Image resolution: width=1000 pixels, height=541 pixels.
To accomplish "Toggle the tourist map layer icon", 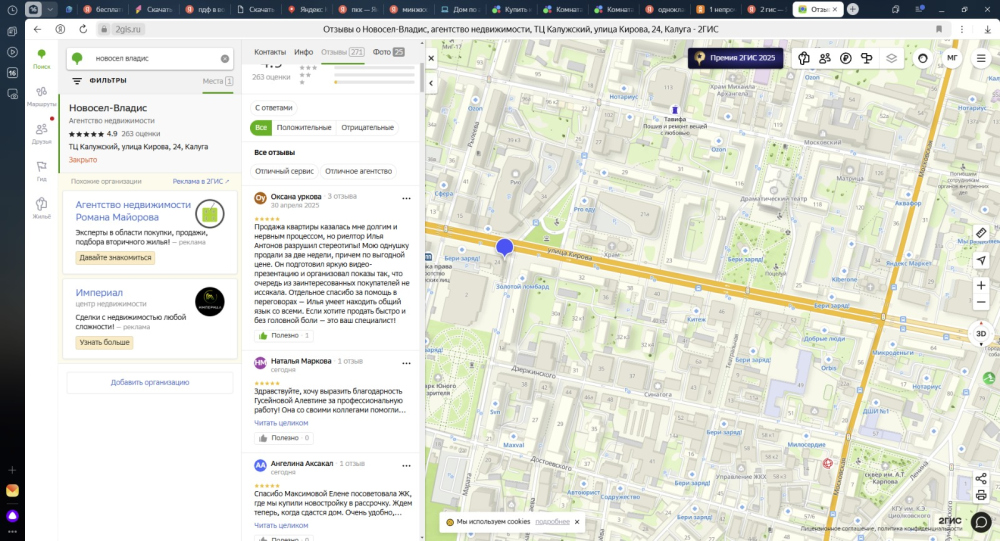I will pyautogui.click(x=804, y=58).
